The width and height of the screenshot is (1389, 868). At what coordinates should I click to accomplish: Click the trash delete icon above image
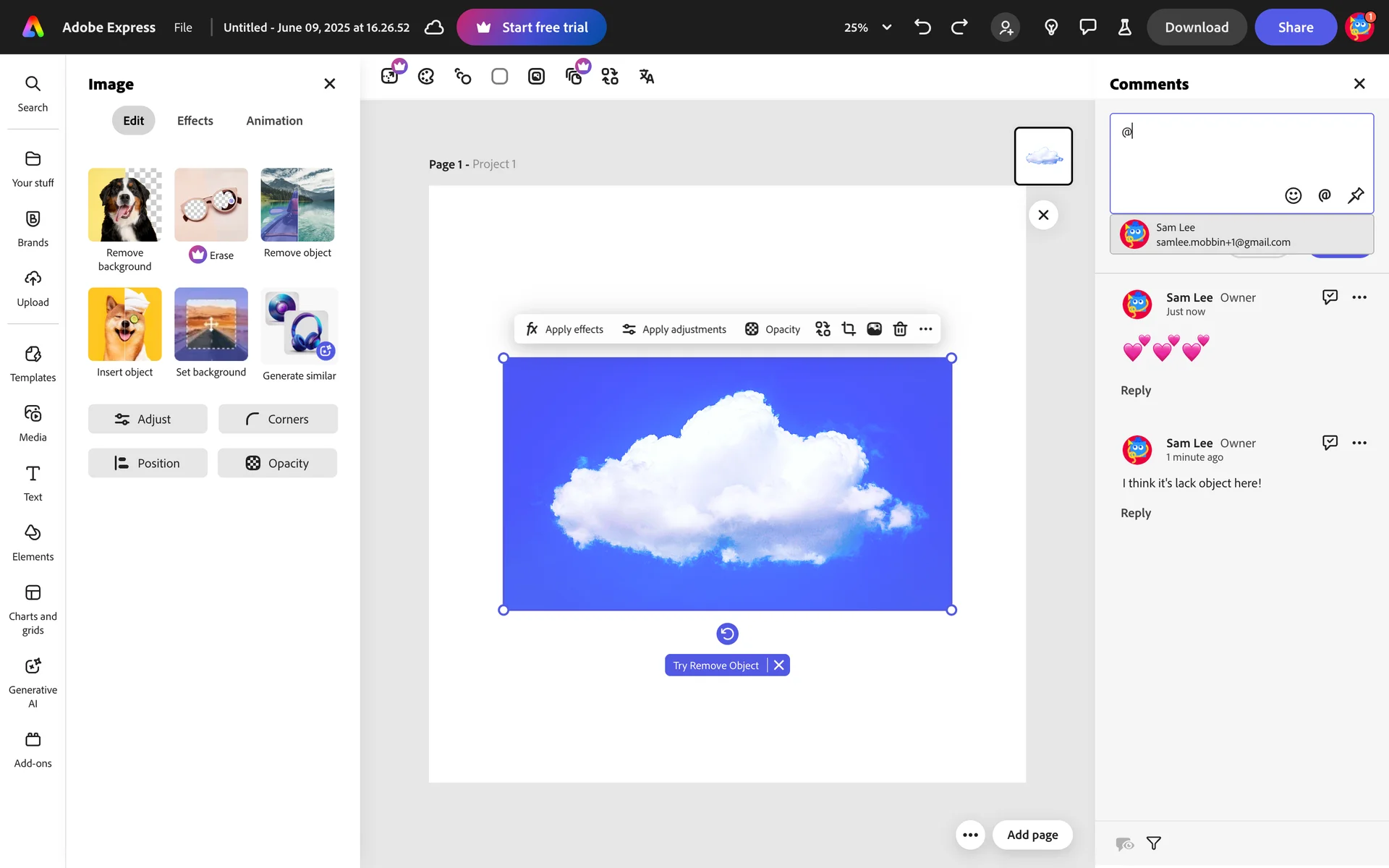click(x=900, y=329)
